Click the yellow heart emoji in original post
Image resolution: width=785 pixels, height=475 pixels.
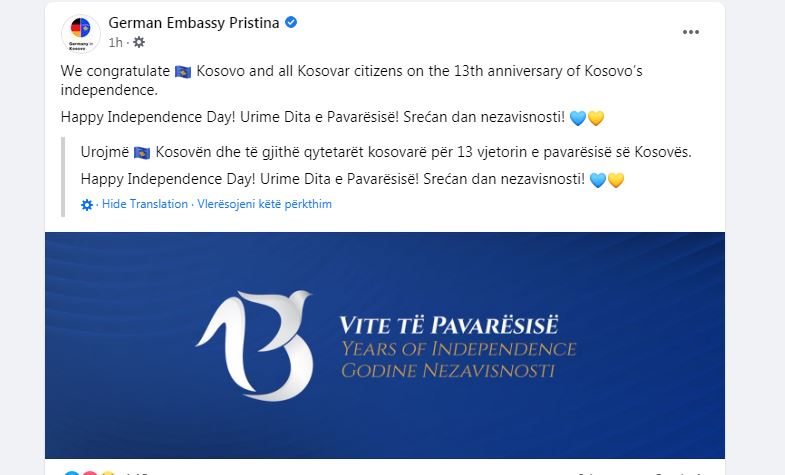point(596,118)
